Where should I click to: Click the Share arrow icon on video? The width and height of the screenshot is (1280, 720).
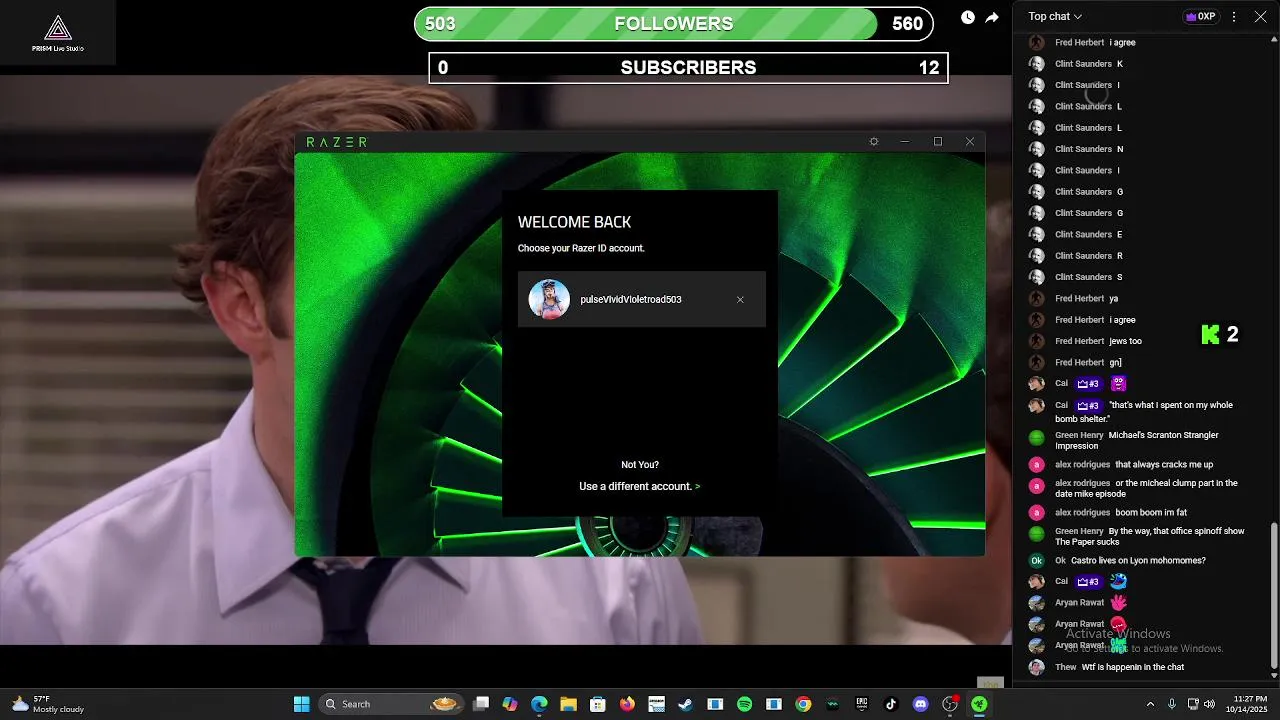click(x=992, y=17)
